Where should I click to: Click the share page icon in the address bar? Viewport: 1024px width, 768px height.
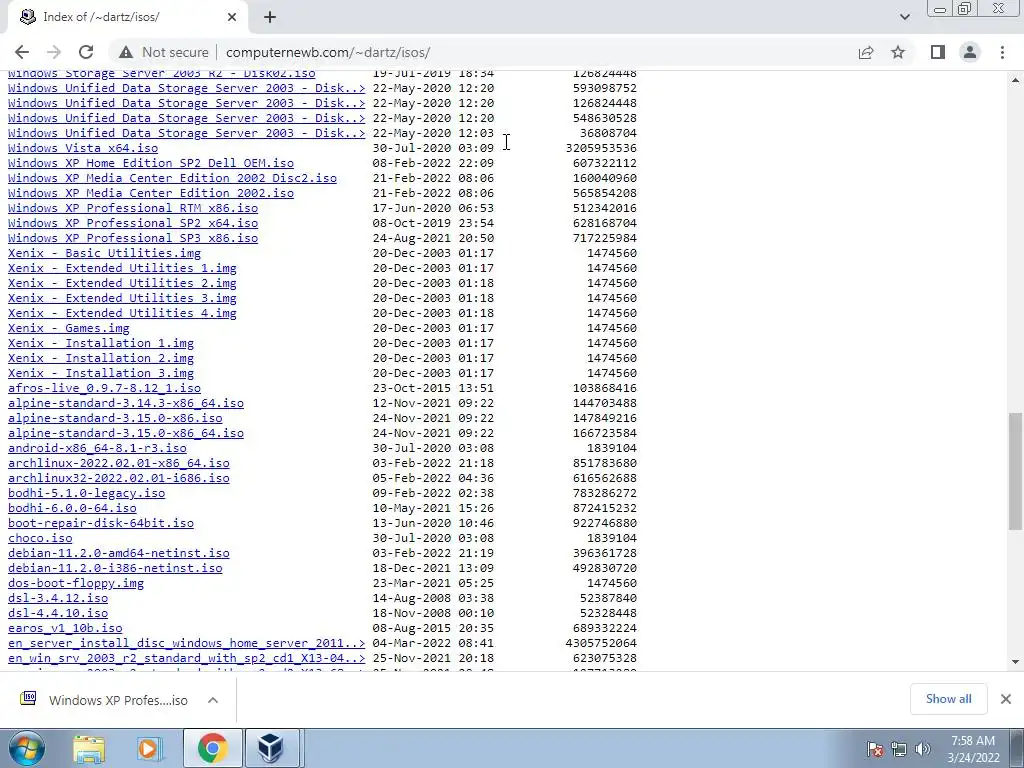click(x=866, y=52)
